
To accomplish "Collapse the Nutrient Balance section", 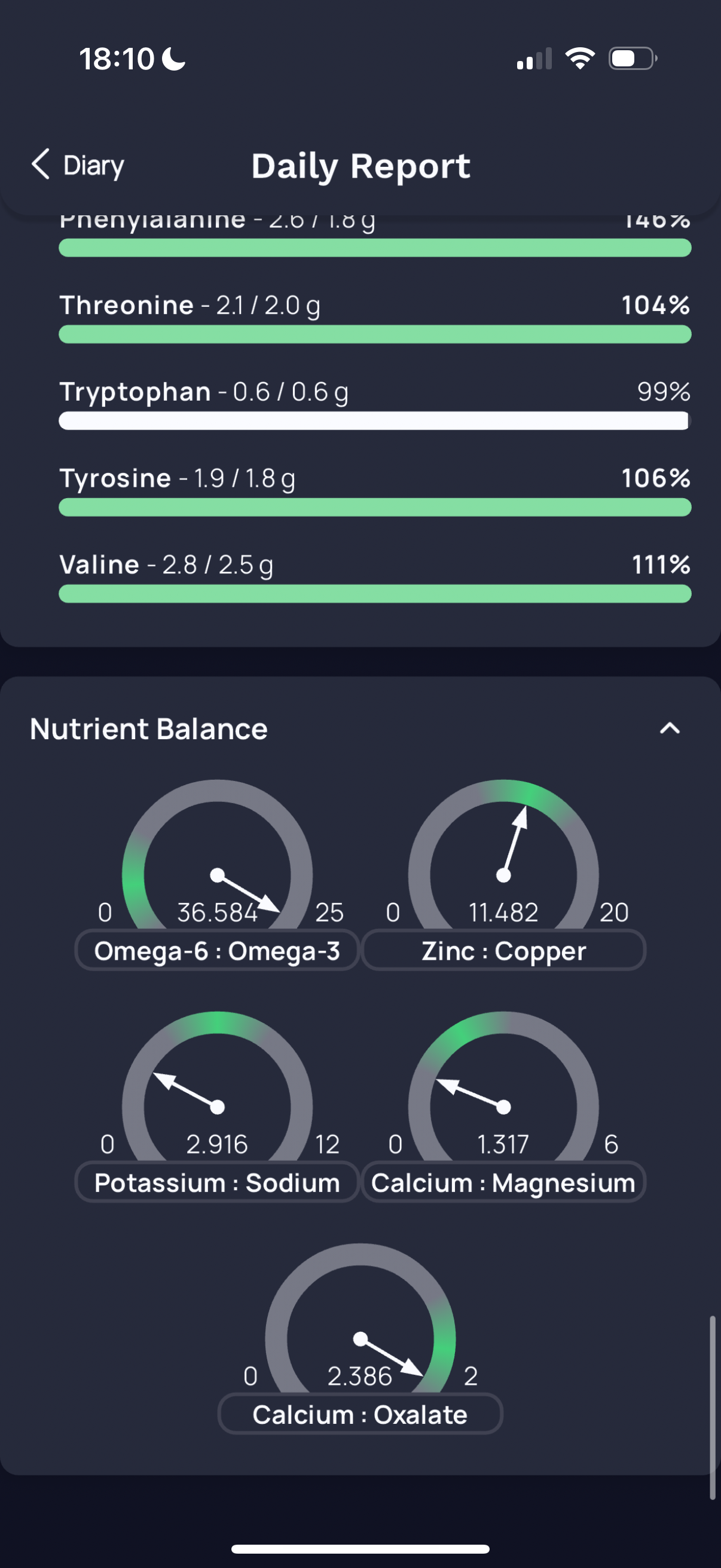I will pyautogui.click(x=669, y=728).
